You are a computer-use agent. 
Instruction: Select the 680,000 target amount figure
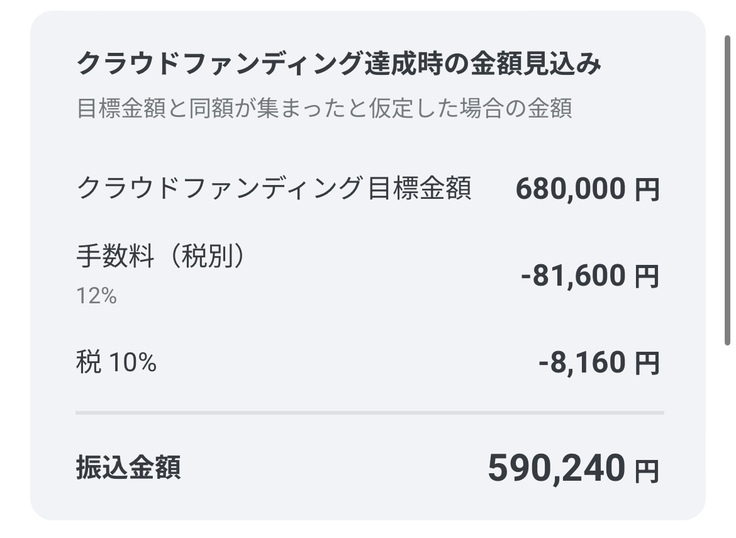pos(571,189)
